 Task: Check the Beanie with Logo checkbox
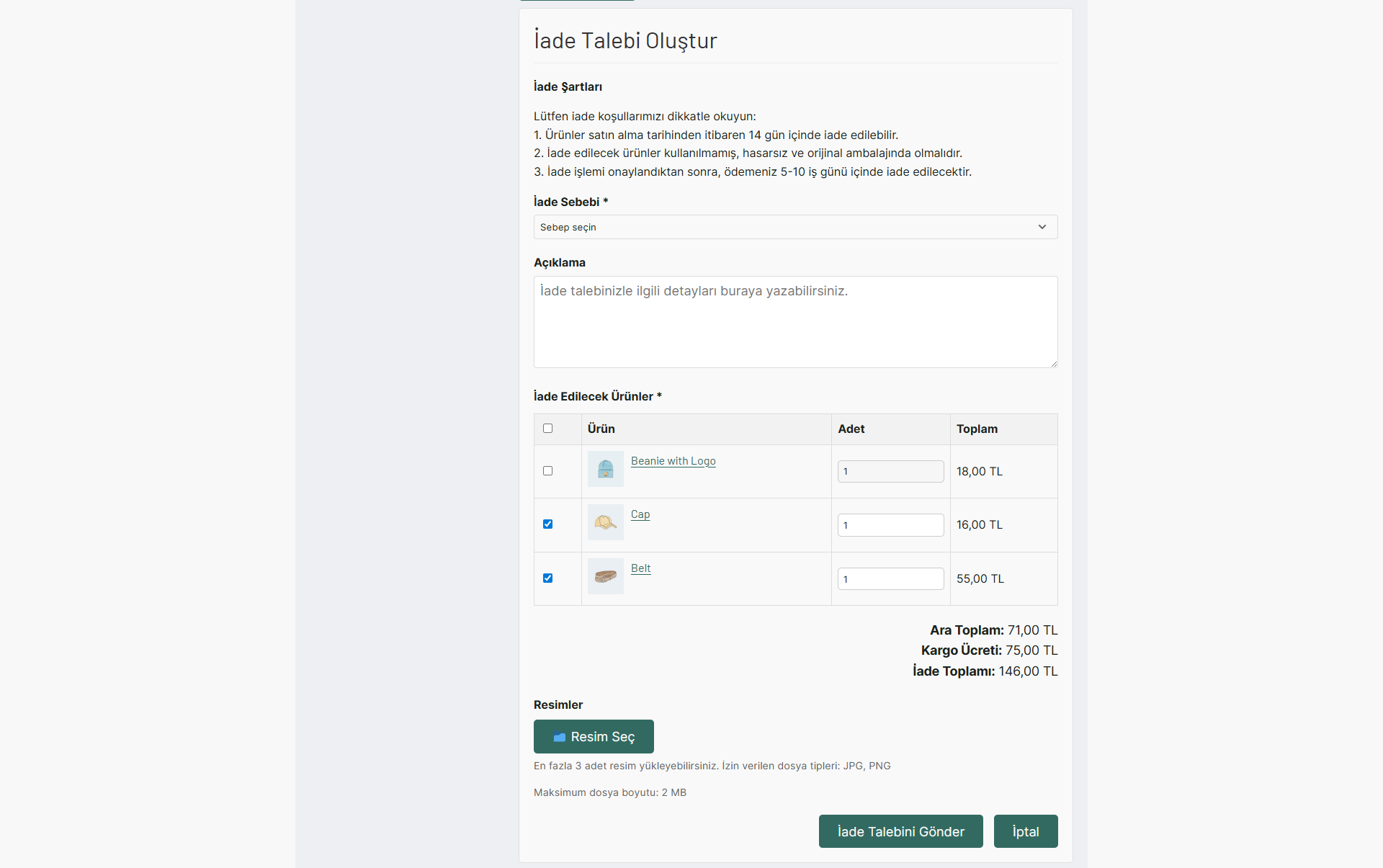[547, 471]
